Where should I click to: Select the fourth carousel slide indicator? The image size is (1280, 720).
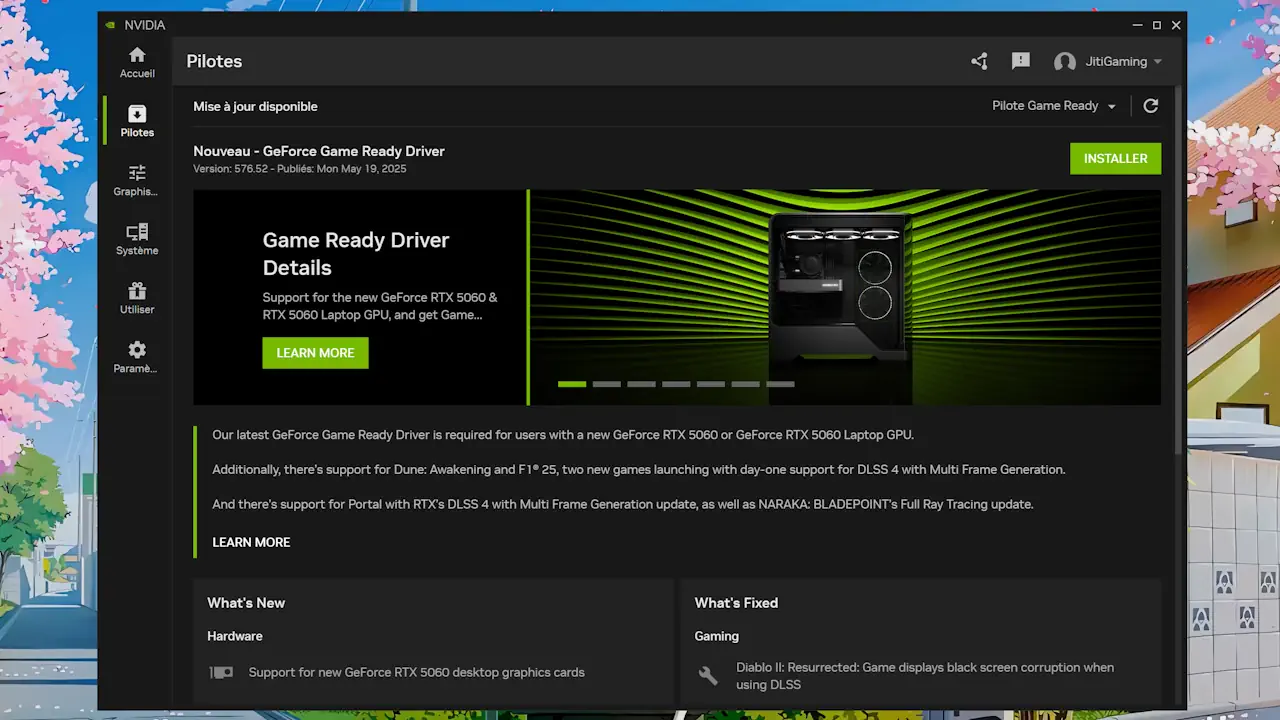(x=676, y=384)
